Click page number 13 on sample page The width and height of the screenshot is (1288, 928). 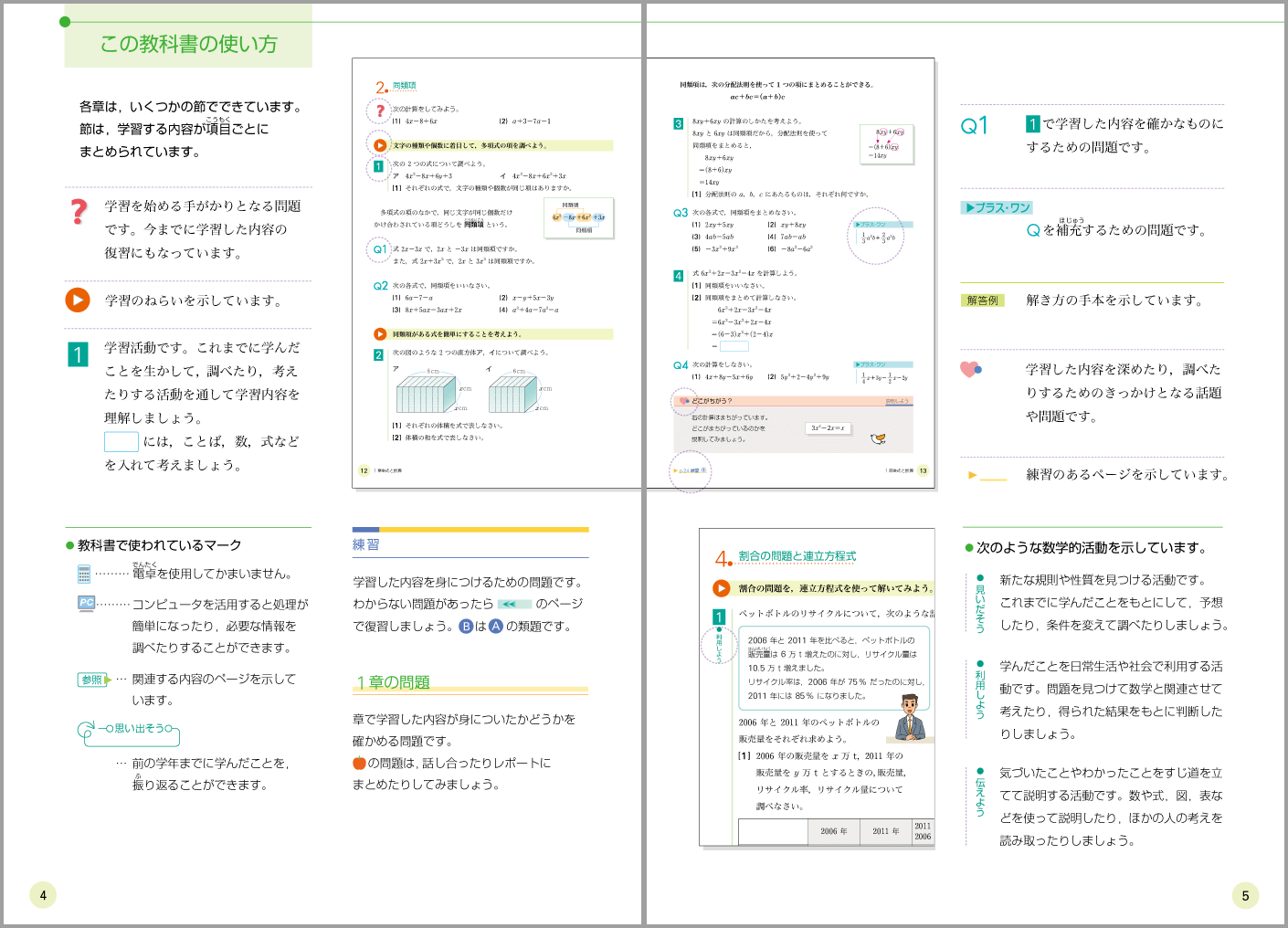click(923, 471)
